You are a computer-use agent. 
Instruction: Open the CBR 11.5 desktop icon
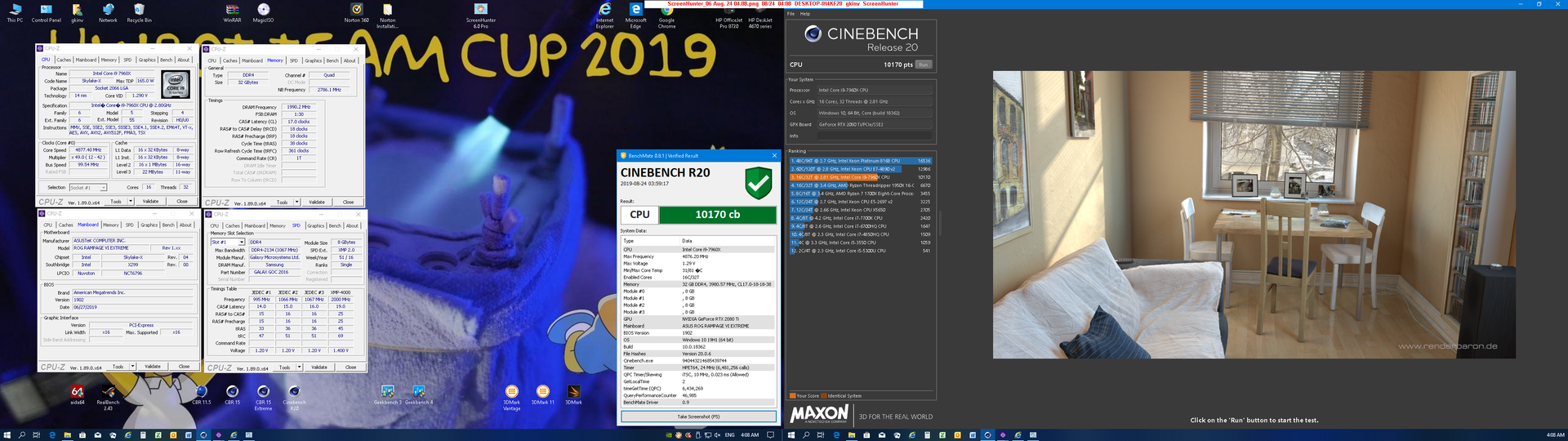click(x=201, y=394)
